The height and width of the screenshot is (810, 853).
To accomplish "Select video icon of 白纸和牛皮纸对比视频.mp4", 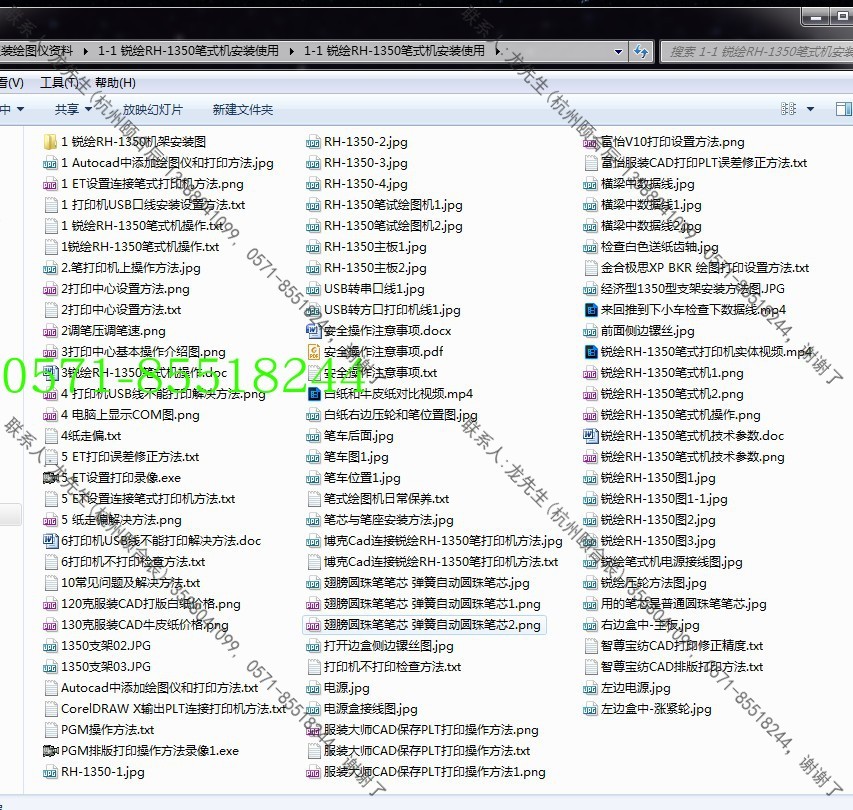I will 313,394.
